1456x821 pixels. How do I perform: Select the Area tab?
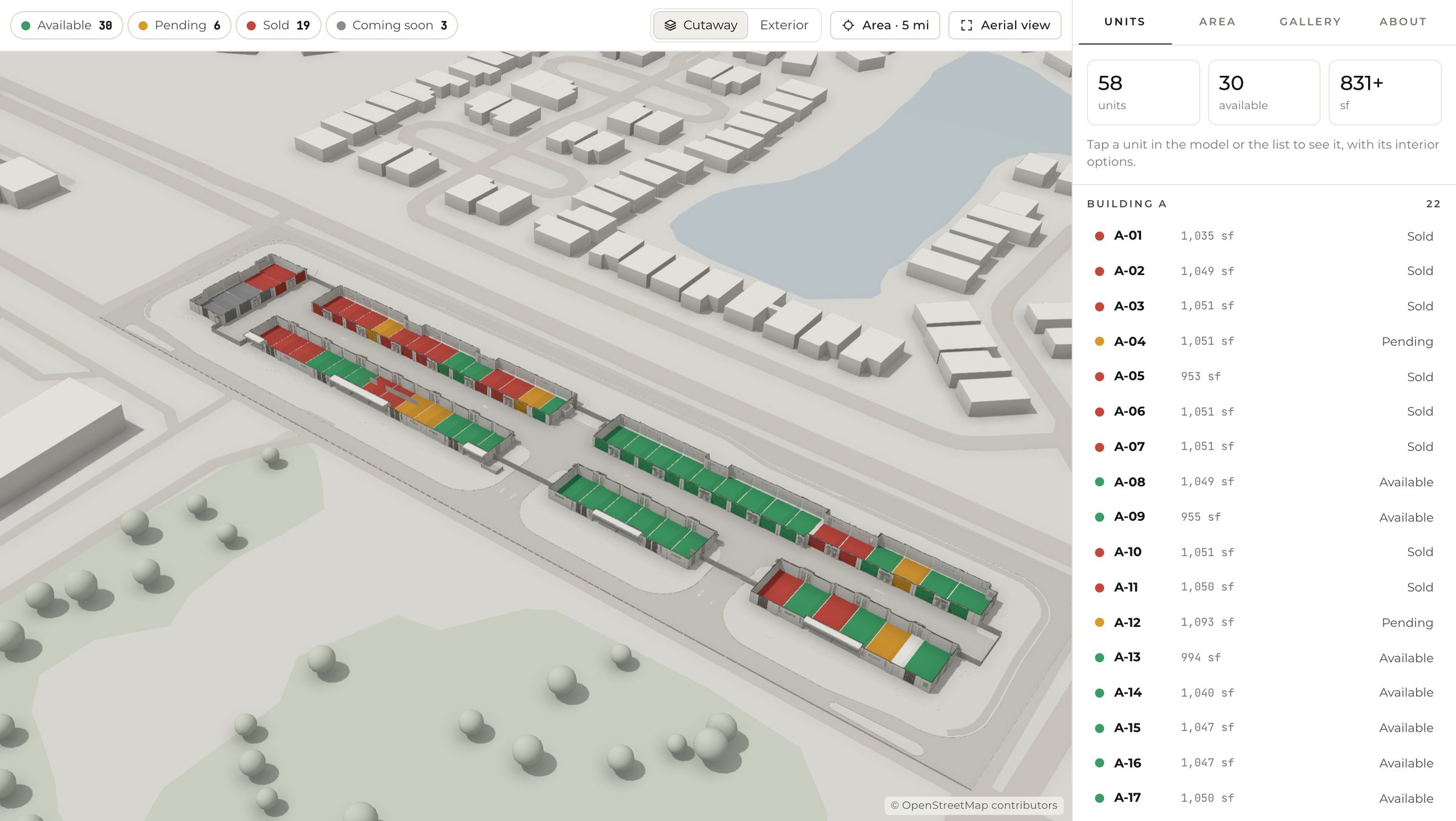pos(1218,22)
